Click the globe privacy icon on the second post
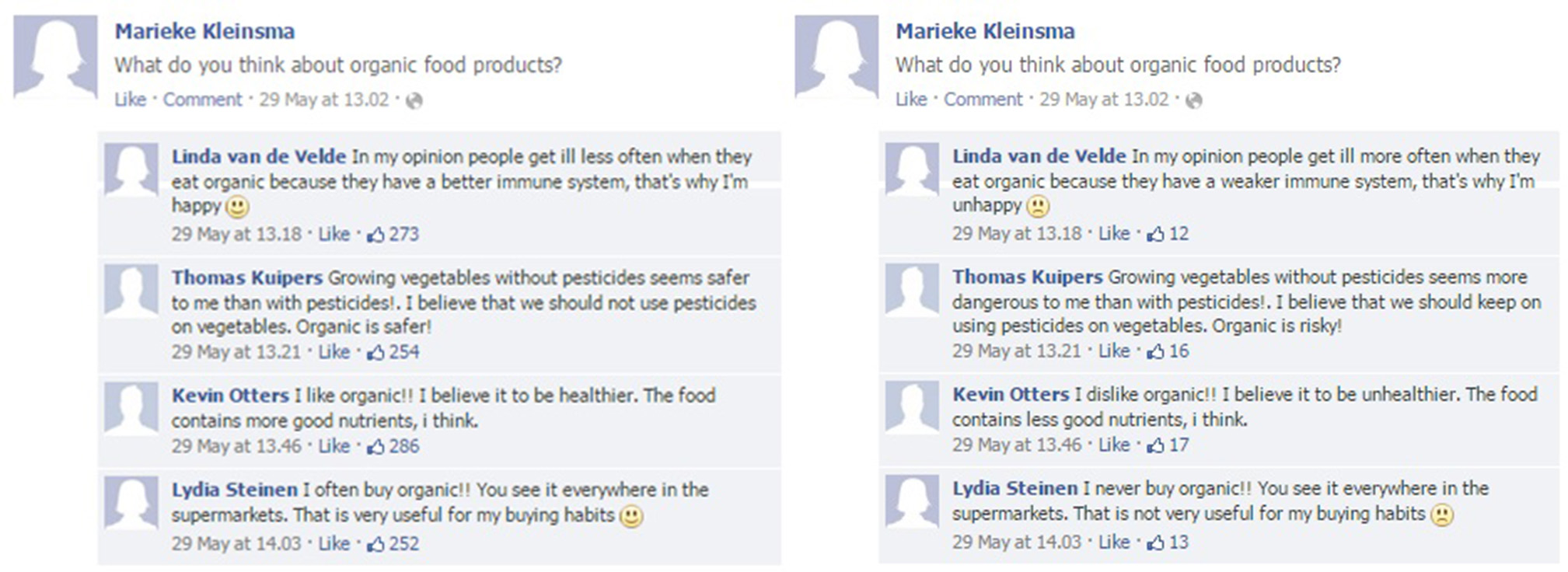1568x572 pixels. pyautogui.click(x=1193, y=100)
